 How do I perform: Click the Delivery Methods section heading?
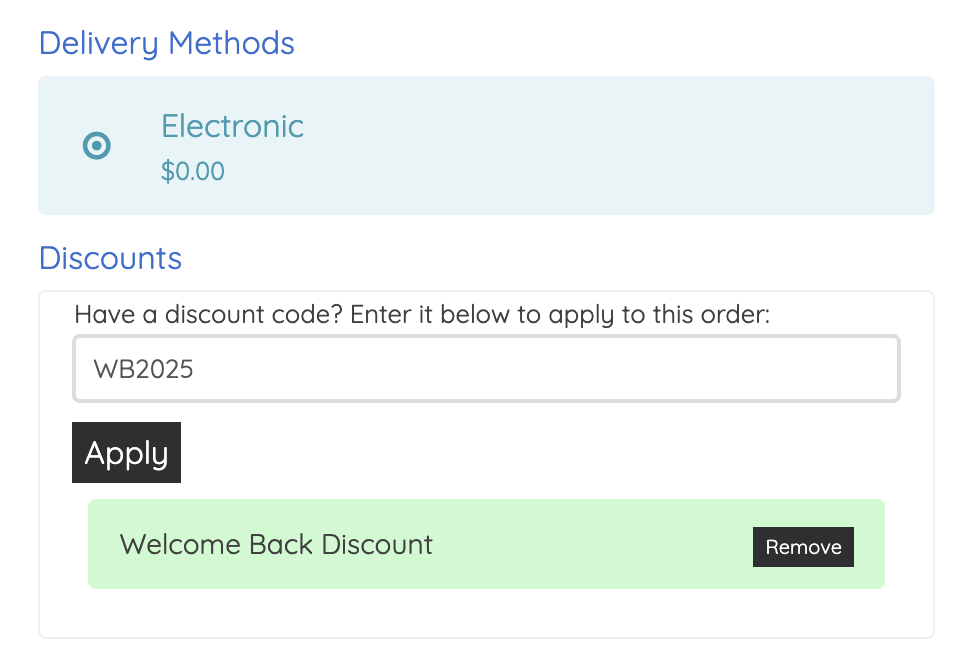pos(166,44)
